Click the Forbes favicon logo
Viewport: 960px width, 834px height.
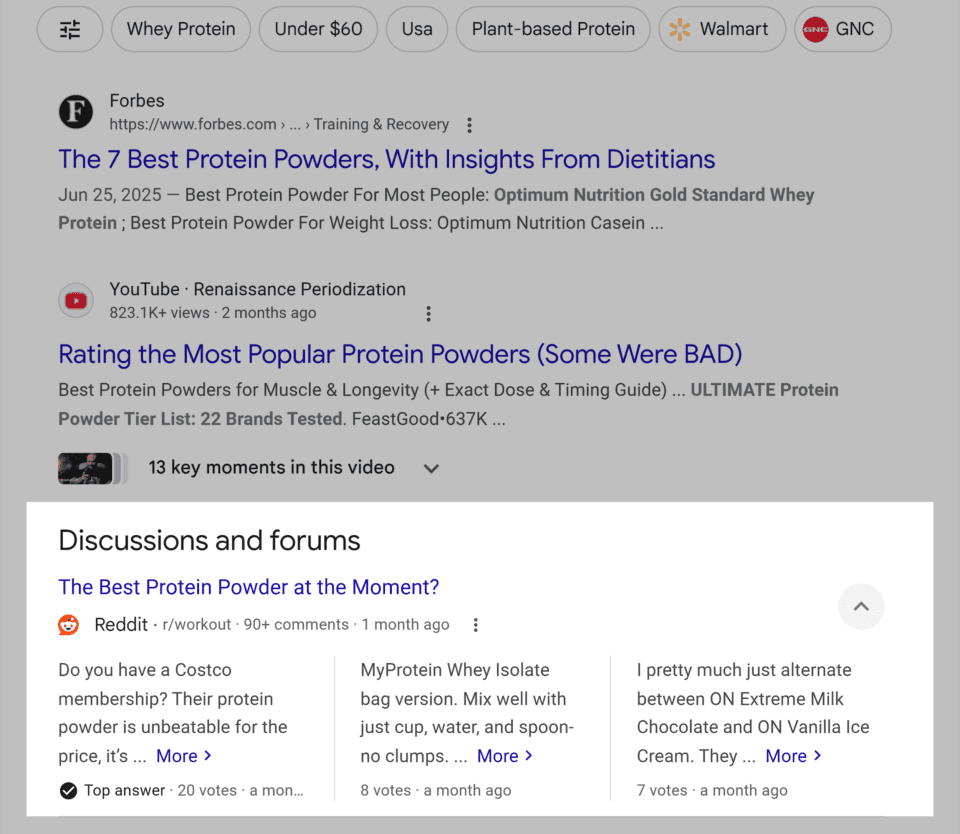(x=76, y=112)
